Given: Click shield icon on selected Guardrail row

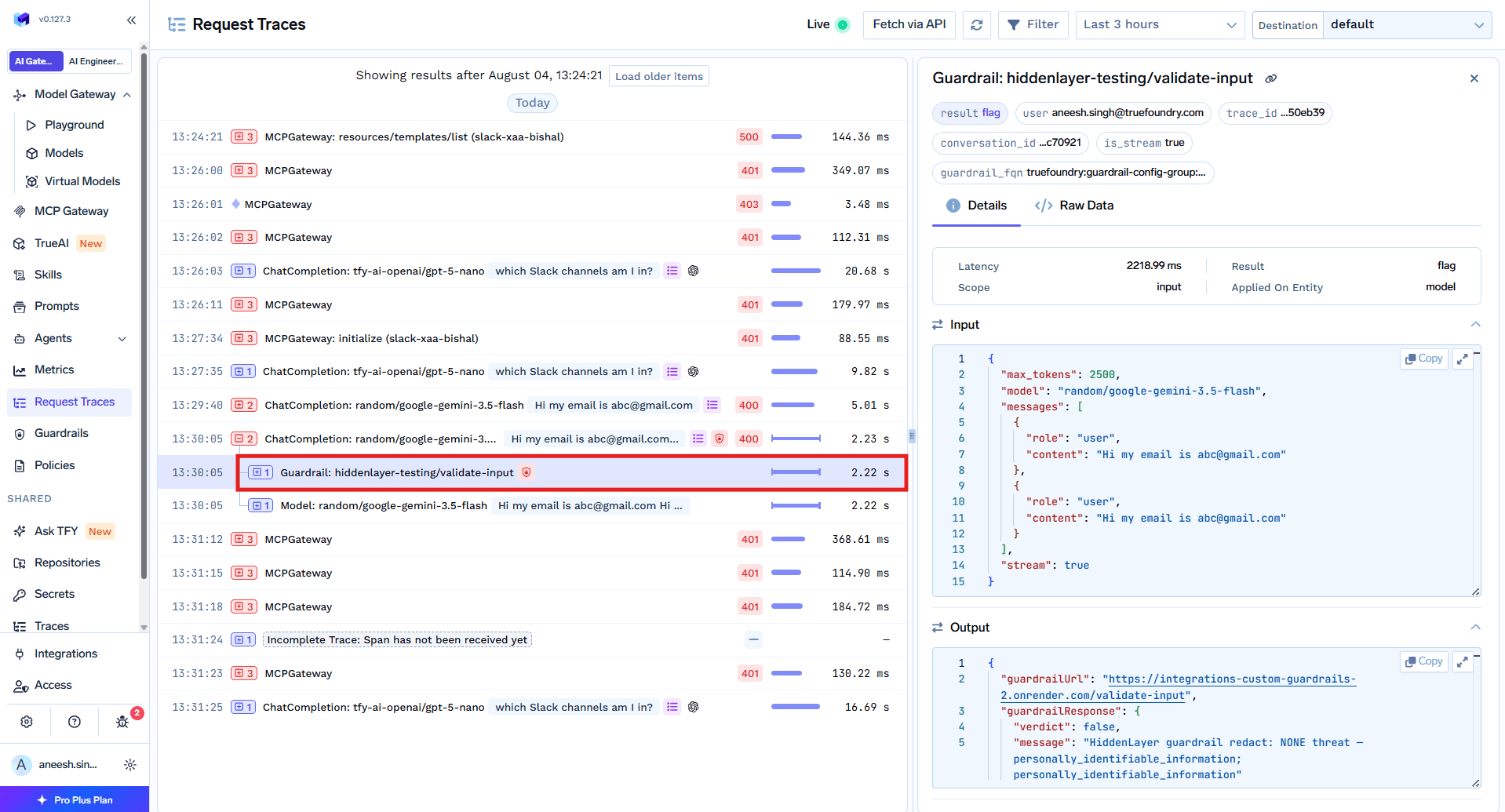Looking at the screenshot, I should [x=527, y=472].
